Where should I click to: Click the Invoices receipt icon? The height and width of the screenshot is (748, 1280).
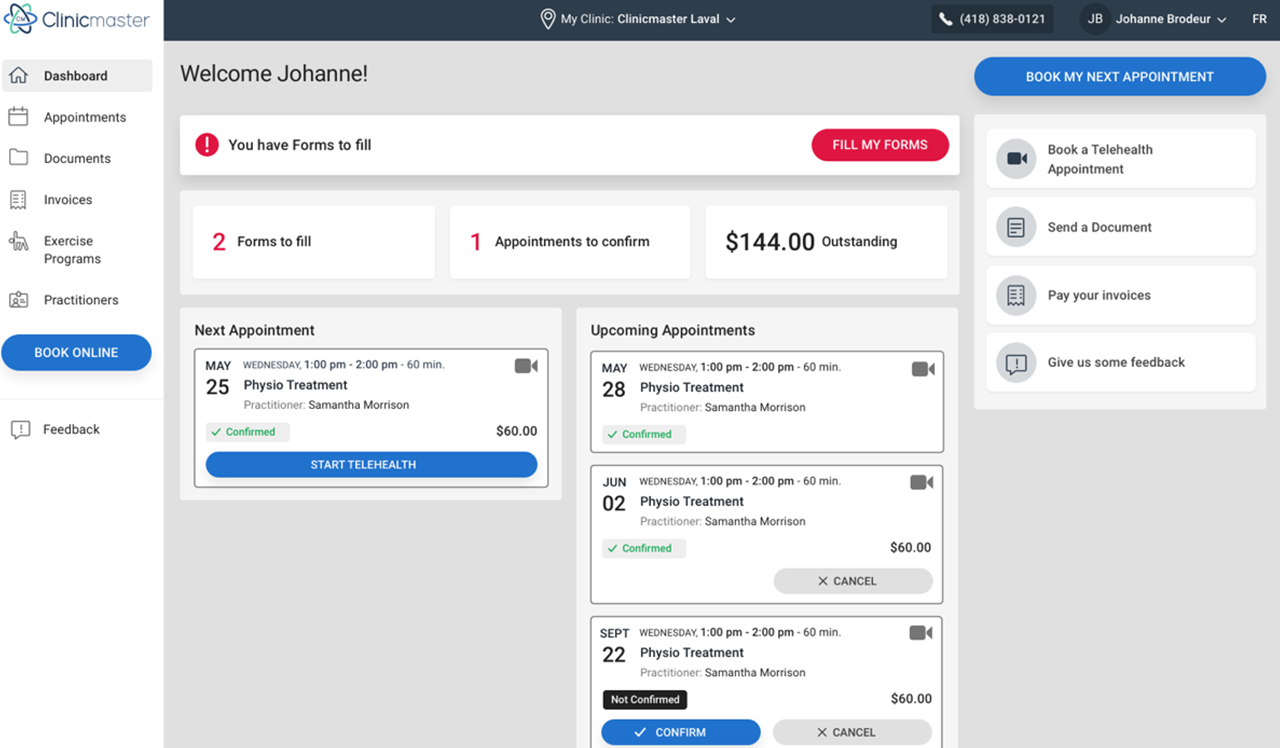click(x=18, y=200)
